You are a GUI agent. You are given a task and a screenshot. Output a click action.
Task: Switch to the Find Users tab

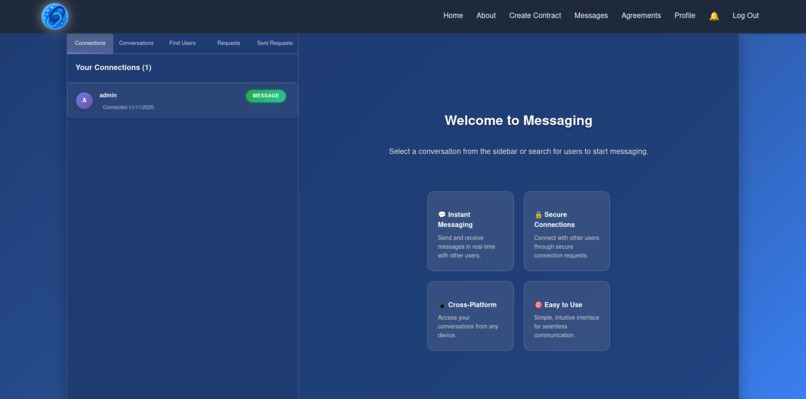click(182, 43)
